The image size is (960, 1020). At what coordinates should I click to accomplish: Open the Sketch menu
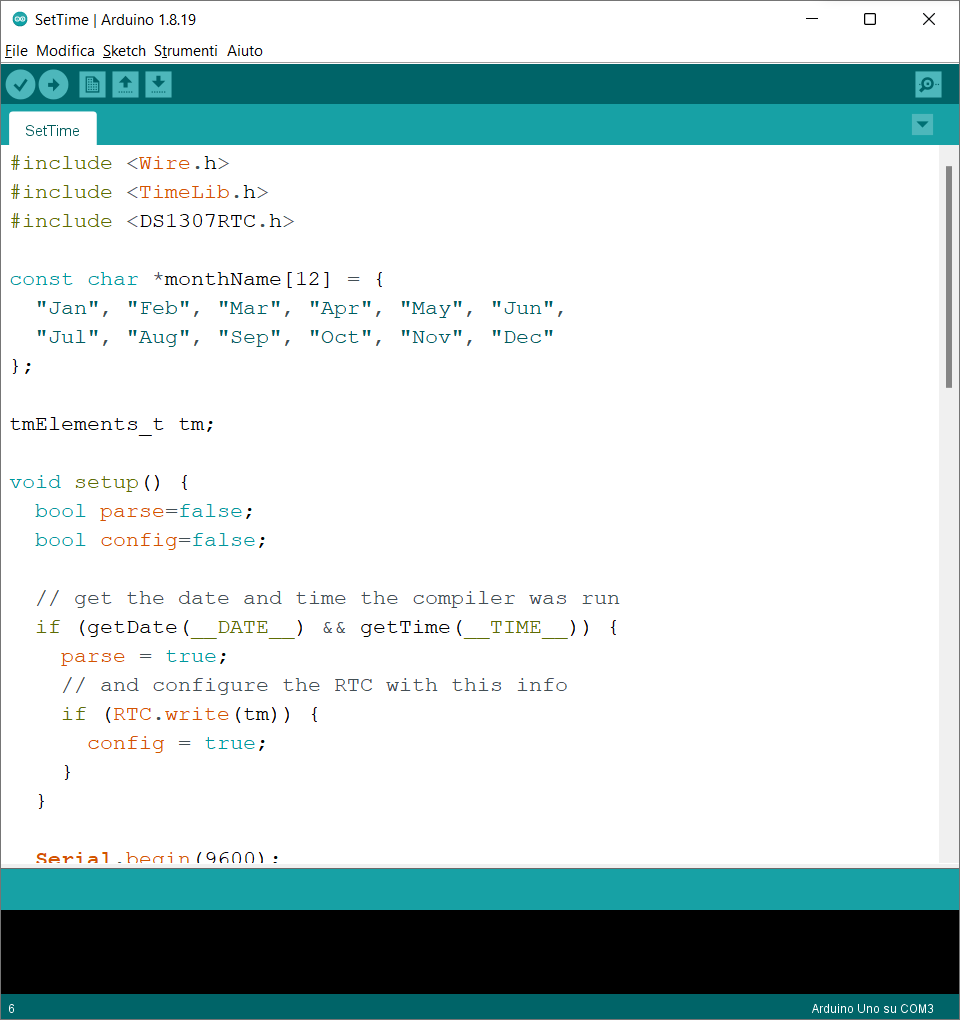pyautogui.click(x=124, y=51)
